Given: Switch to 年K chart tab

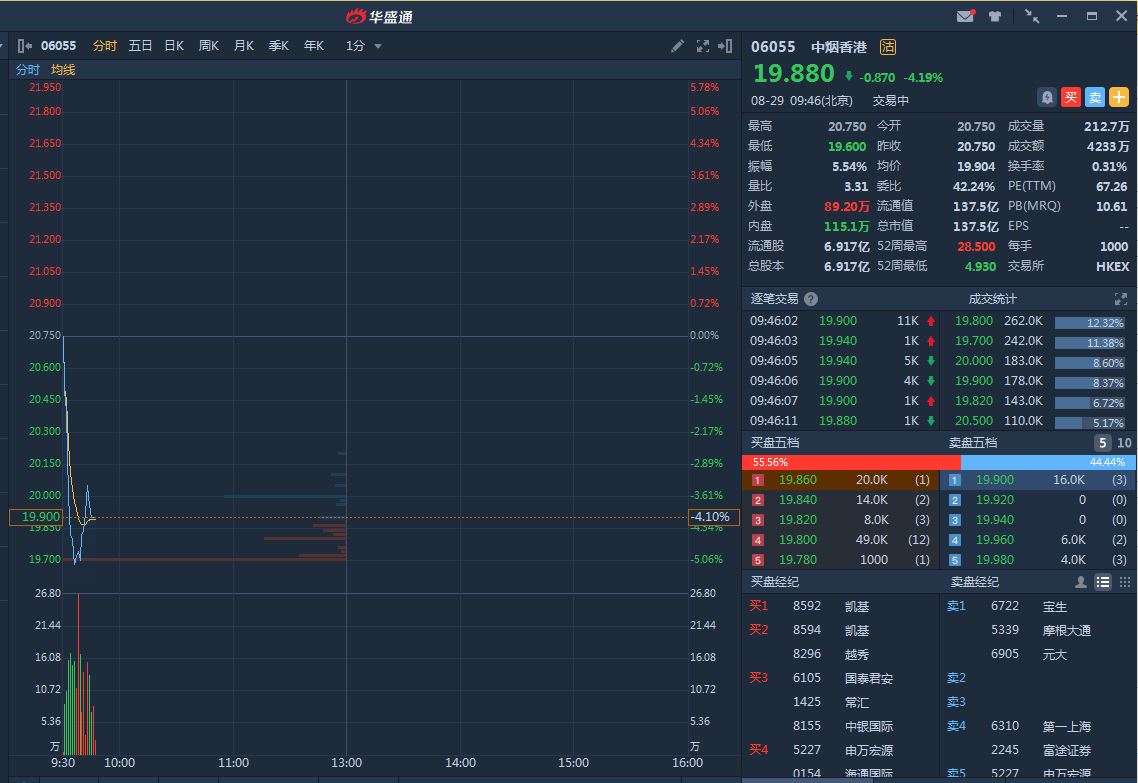Looking at the screenshot, I should 314,46.
